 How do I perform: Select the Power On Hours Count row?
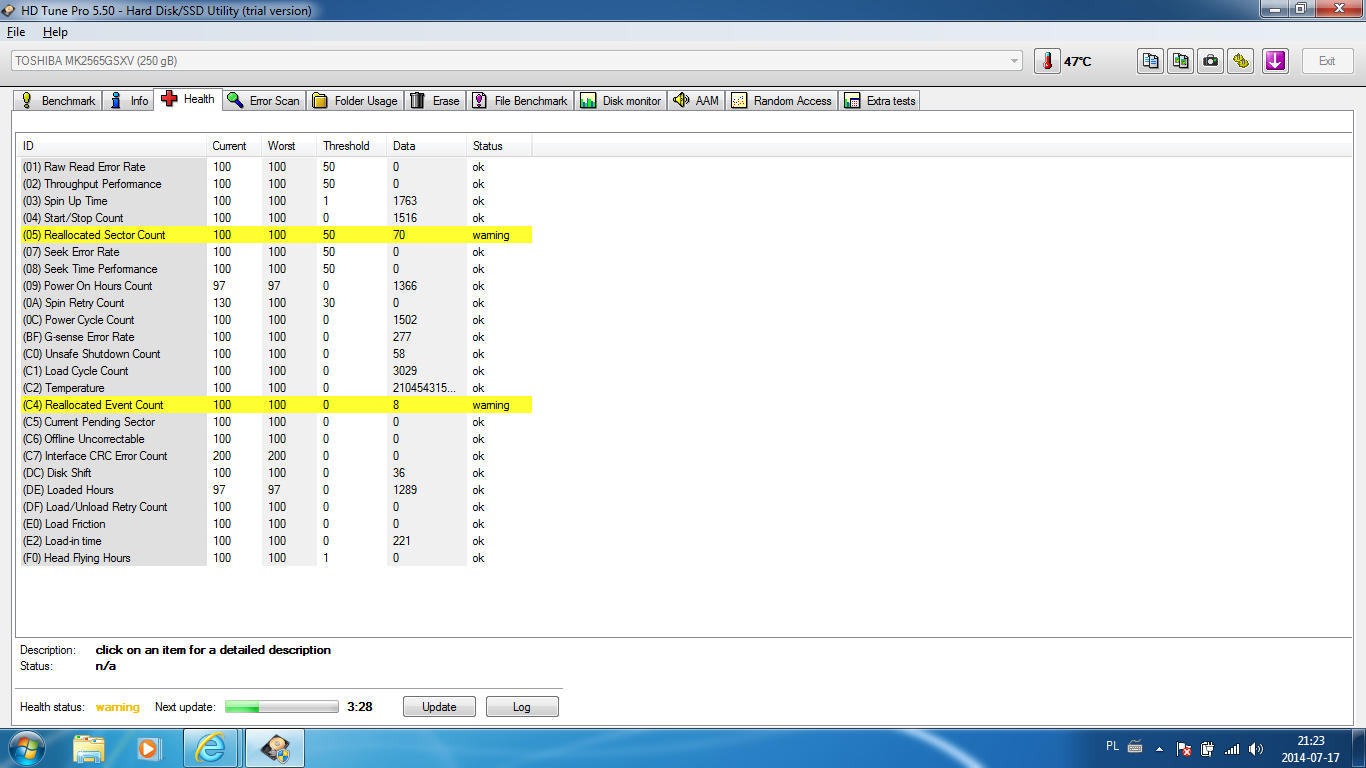pyautogui.click(x=276, y=286)
